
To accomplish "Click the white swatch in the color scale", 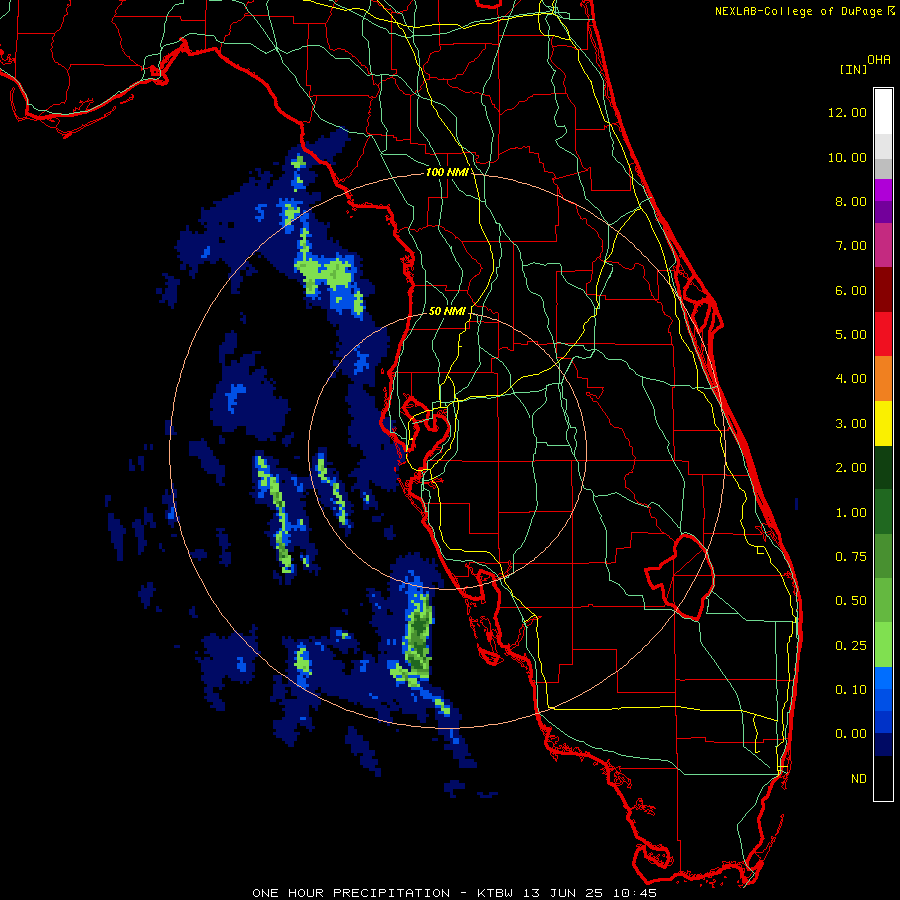I will pyautogui.click(x=883, y=111).
